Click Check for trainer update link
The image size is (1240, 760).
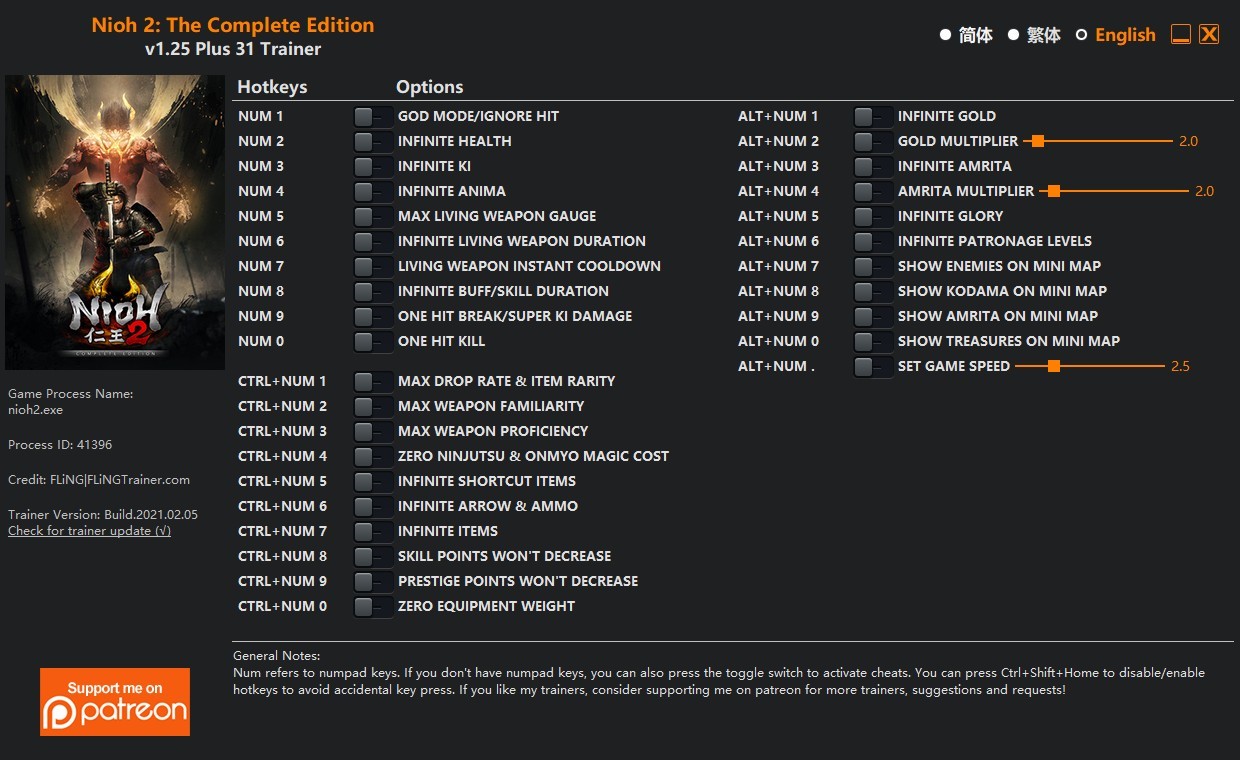click(89, 531)
